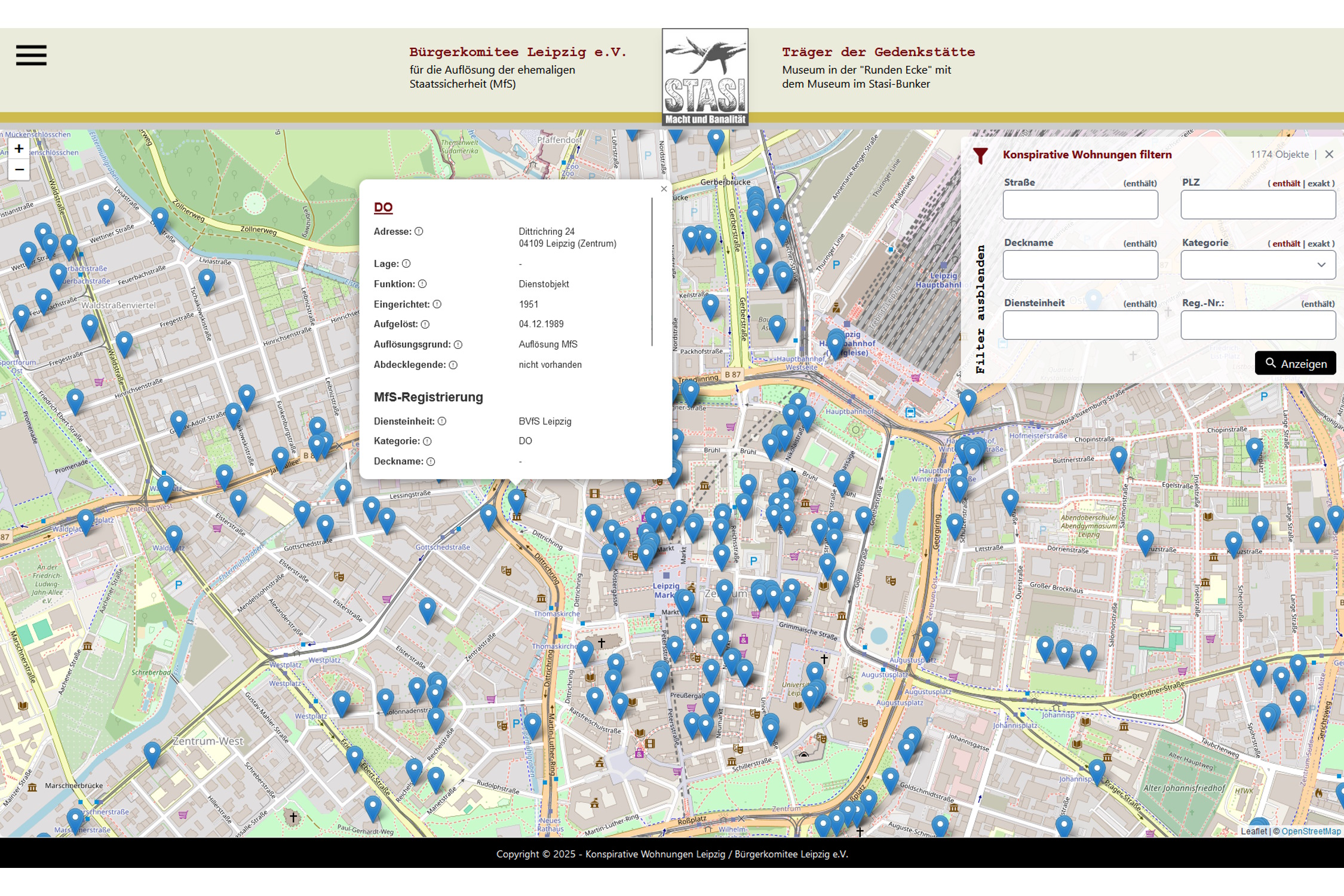This screenshot has width=1344, height=896.
Task: Zoom in the map with plus button
Action: [19, 149]
